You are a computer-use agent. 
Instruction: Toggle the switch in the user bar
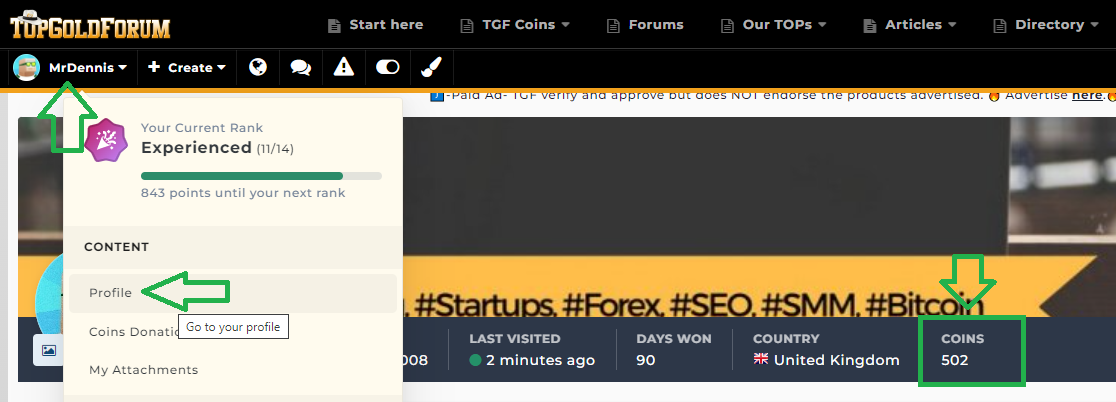pyautogui.click(x=387, y=67)
